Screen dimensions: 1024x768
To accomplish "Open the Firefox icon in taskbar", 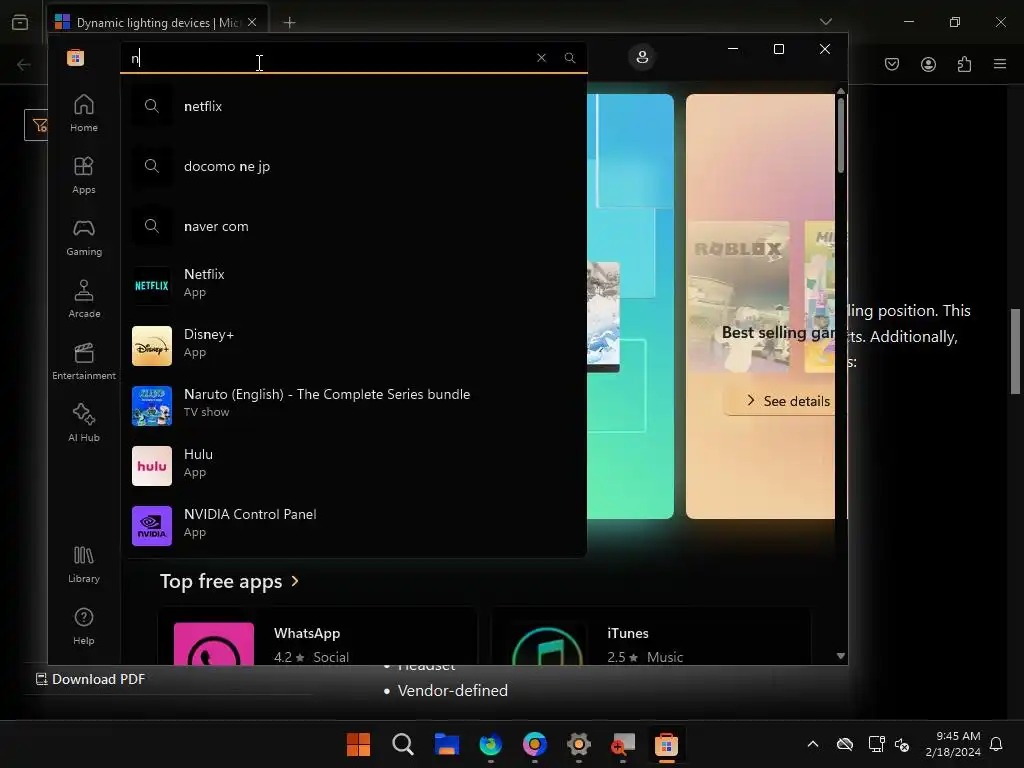I will click(490, 744).
